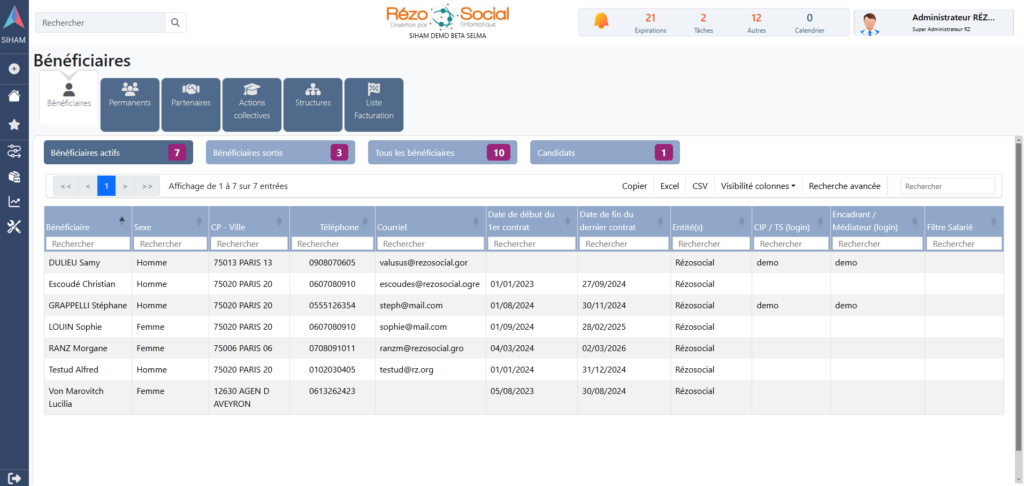Image resolution: width=1024 pixels, height=486 pixels.
Task: Open the 12 Autres counter
Action: 756,22
